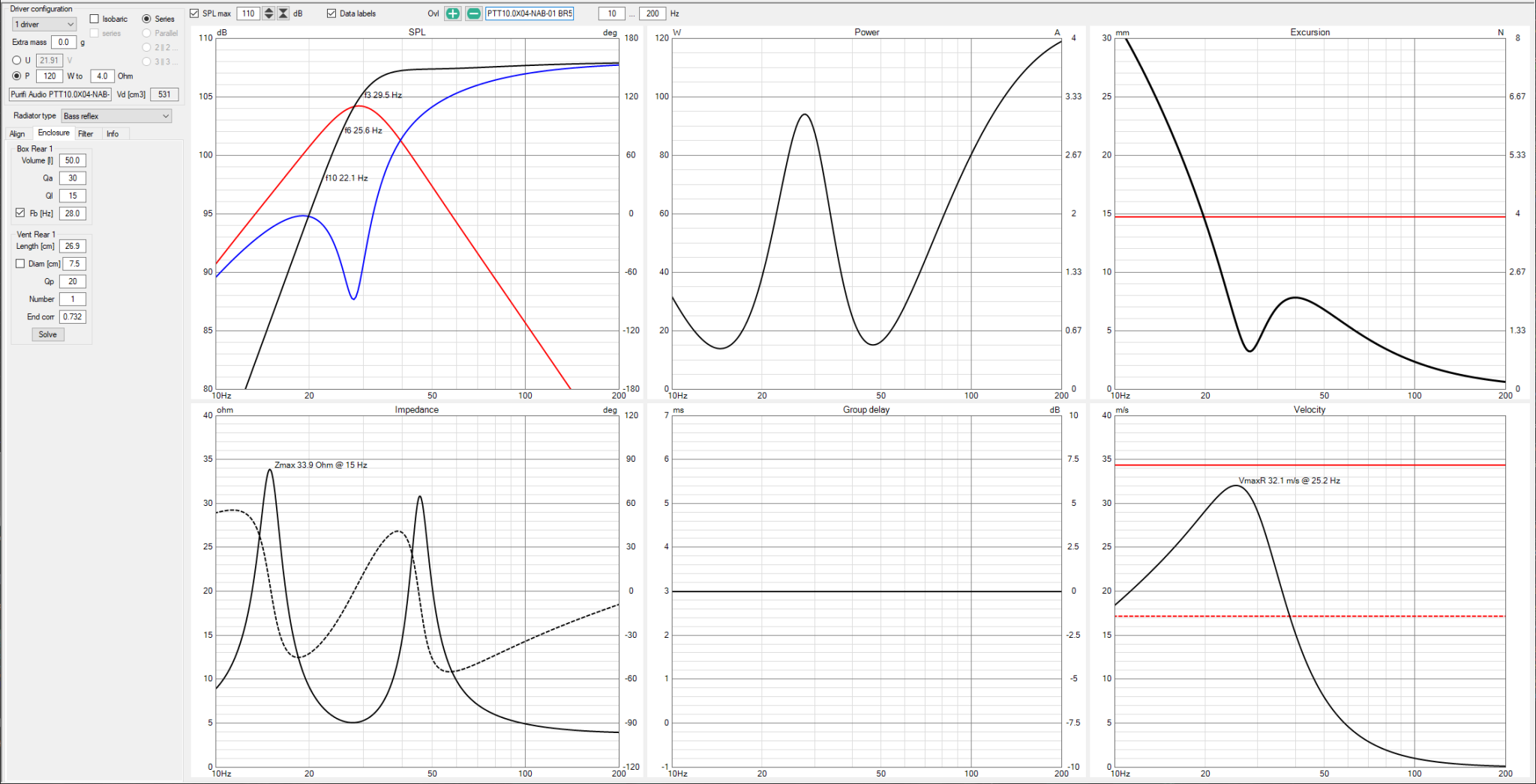Viewport: 1536px width, 784px height.
Task: Click the SPL chart title
Action: (x=417, y=32)
